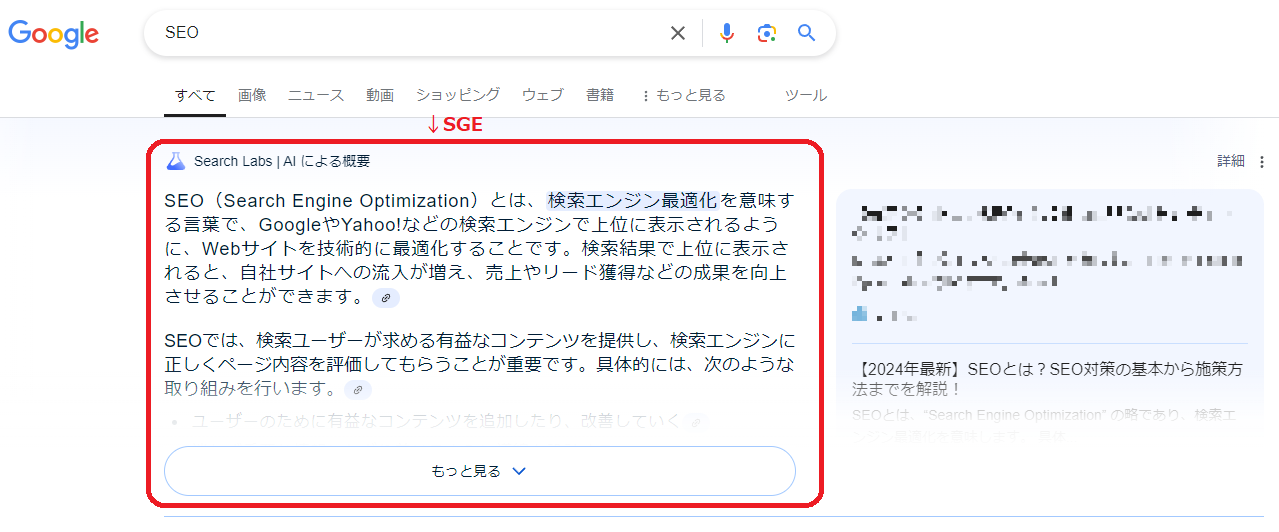Image resolution: width=1279 pixels, height=532 pixels.
Task: Open the ショッピング tab
Action: [458, 96]
